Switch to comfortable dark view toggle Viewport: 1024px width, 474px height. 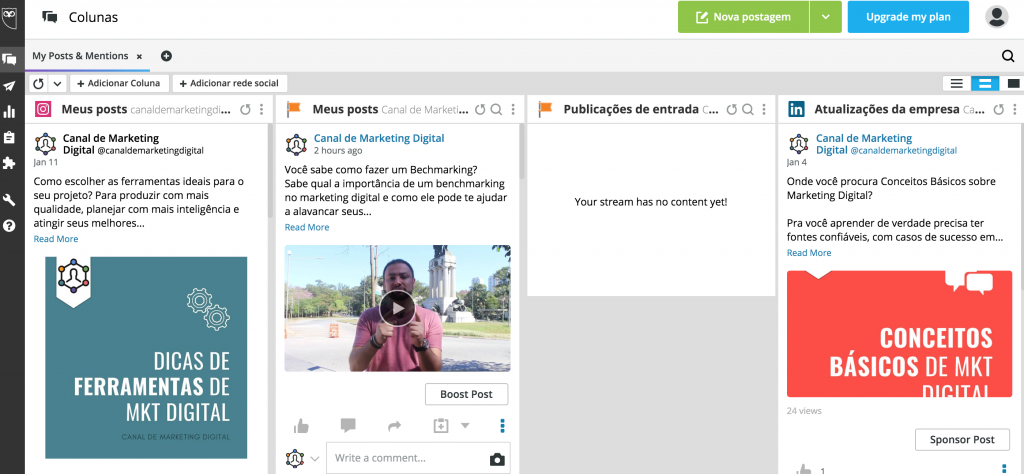click(1013, 84)
